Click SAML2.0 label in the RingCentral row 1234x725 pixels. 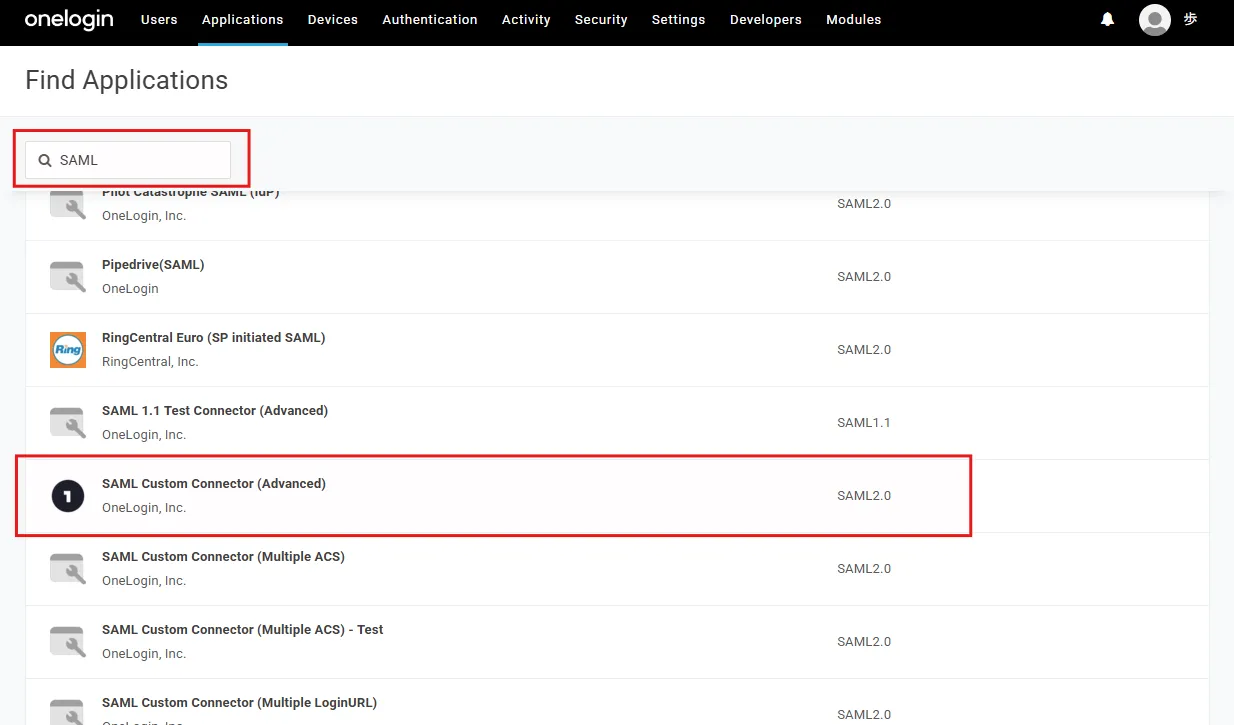[x=864, y=350]
